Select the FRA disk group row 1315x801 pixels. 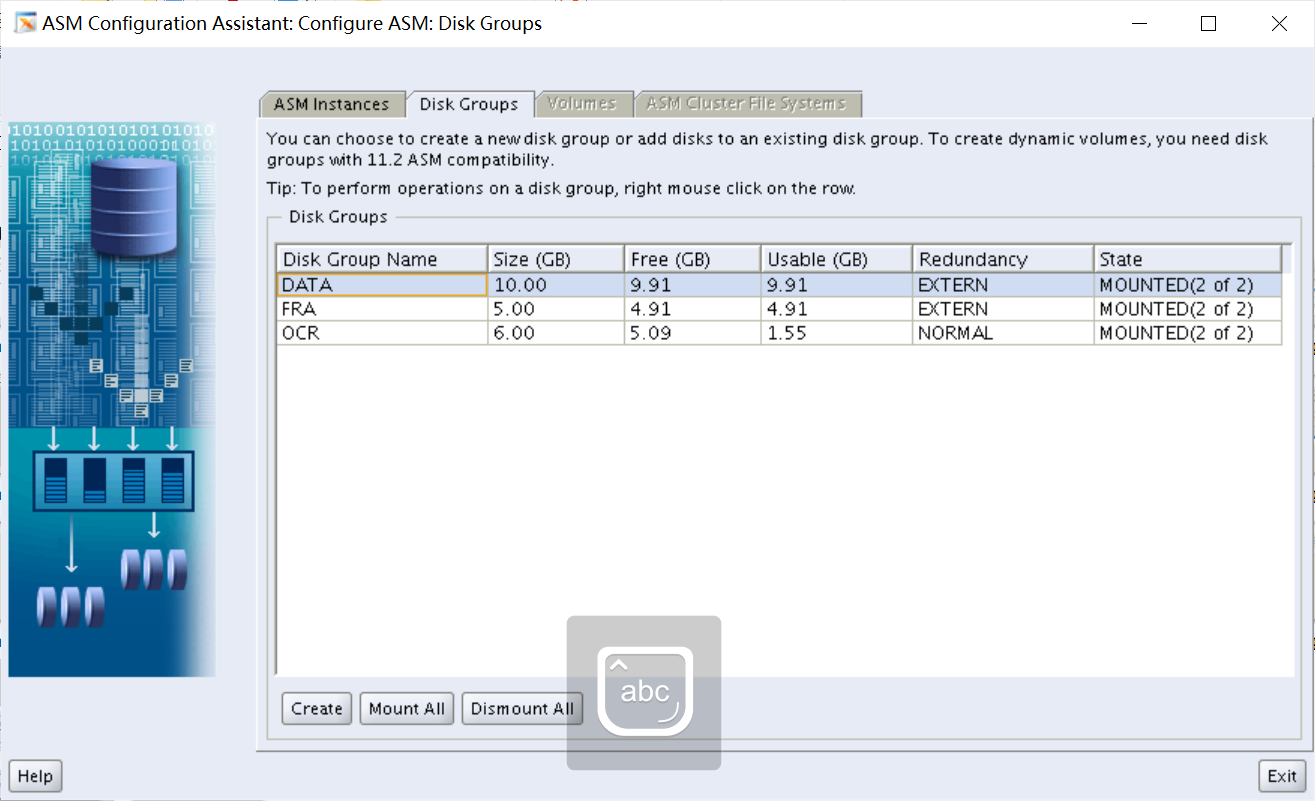pos(779,309)
